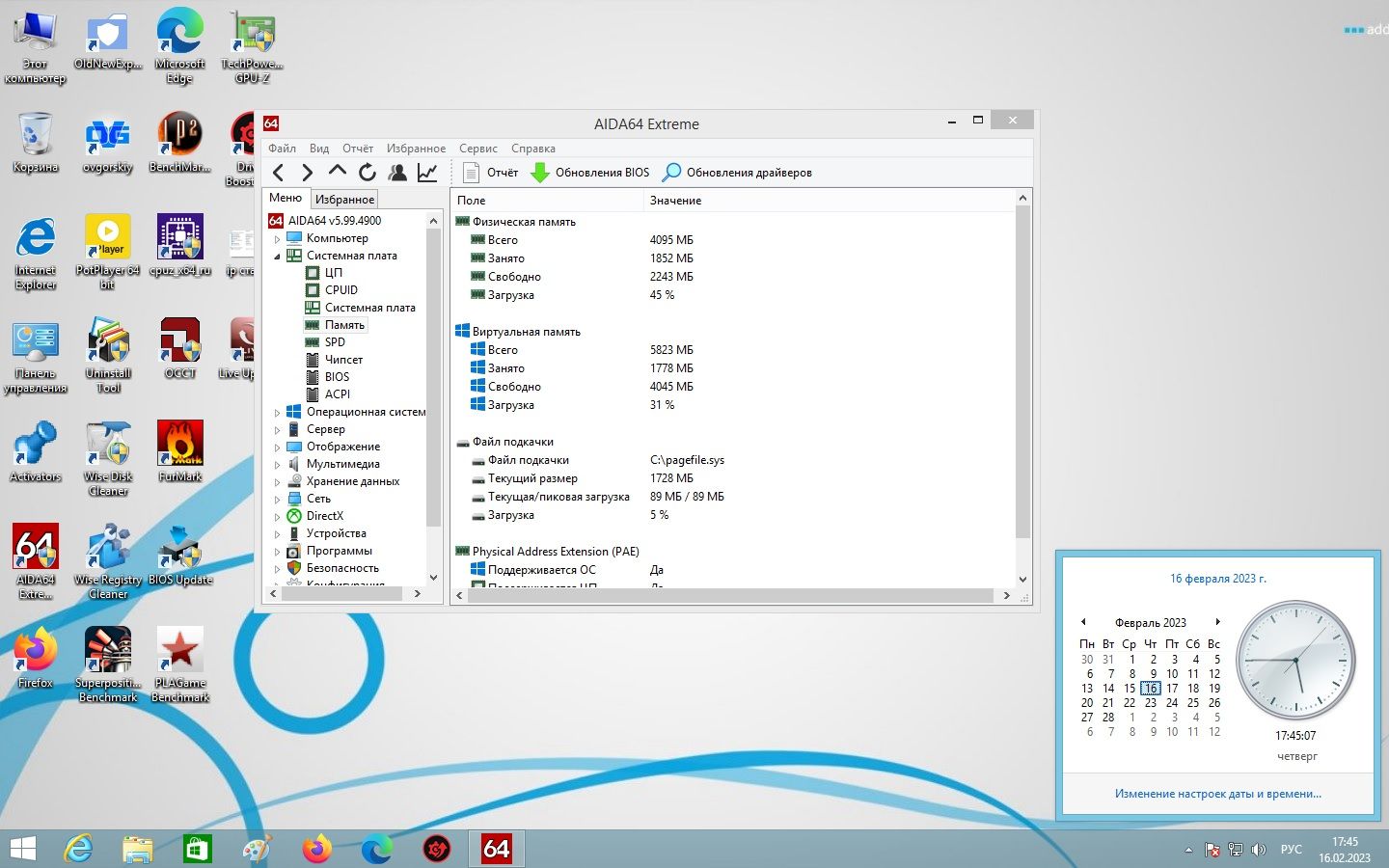Select BIOS in the tree
The height and width of the screenshot is (868, 1389).
[x=337, y=377]
